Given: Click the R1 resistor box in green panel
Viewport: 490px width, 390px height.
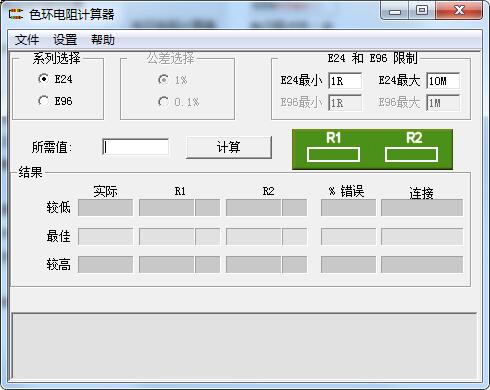Looking at the screenshot, I should pos(333,155).
